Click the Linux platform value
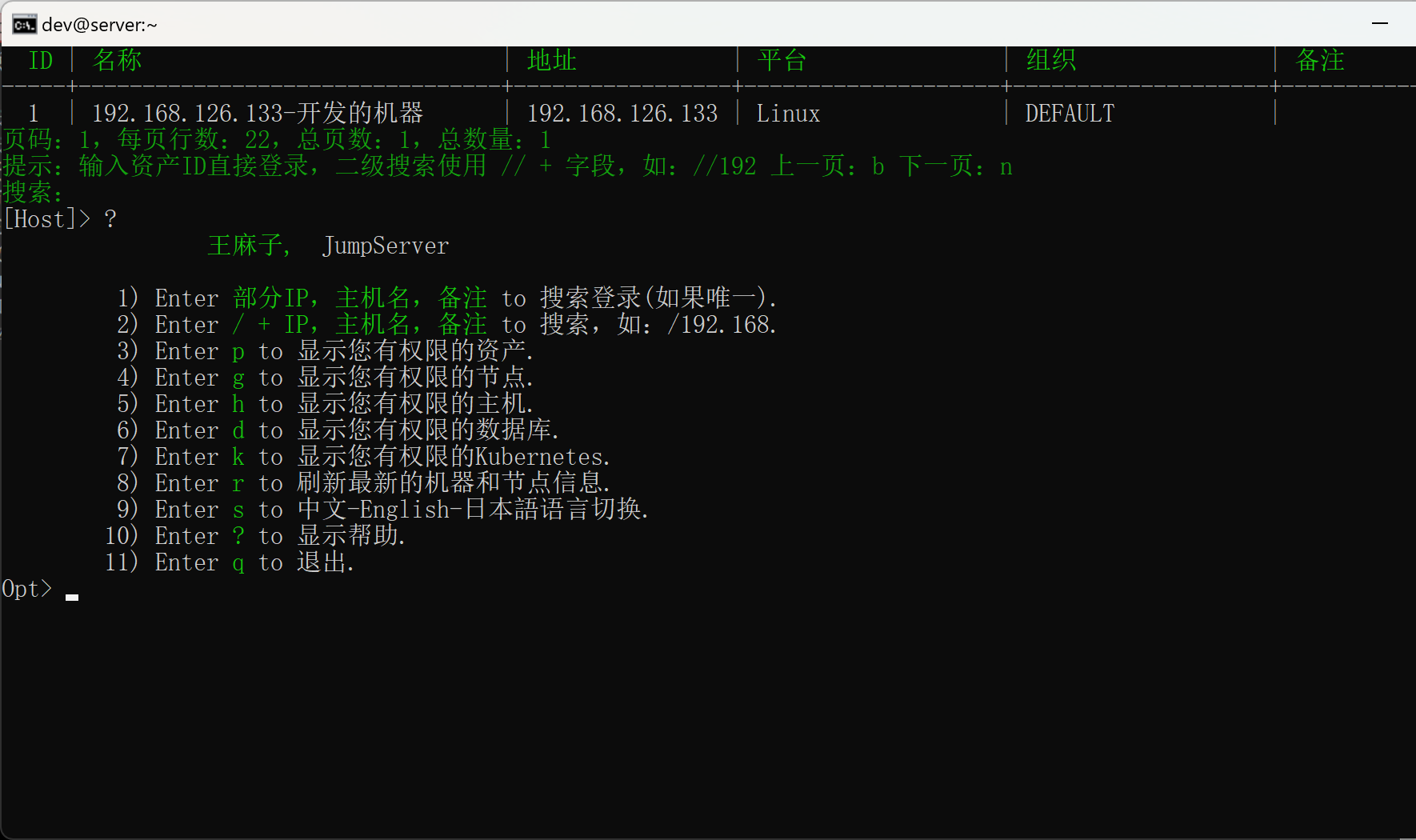This screenshot has height=840, width=1416. click(x=788, y=114)
